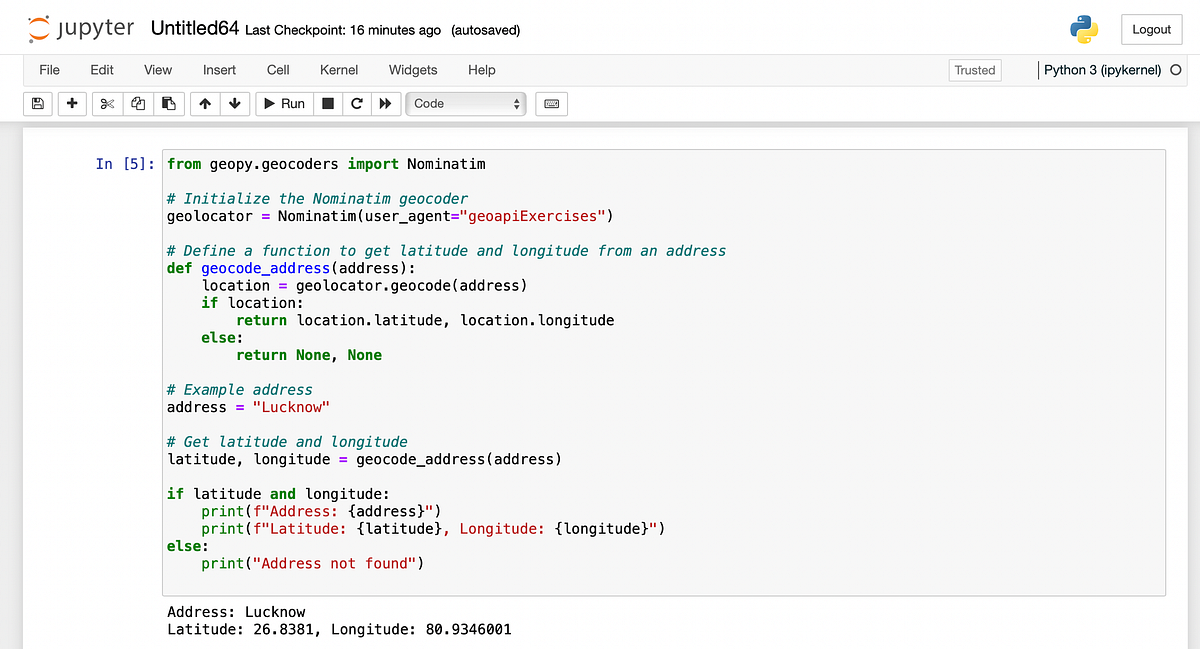Open the command palette keyboard icon
The width and height of the screenshot is (1200, 649).
click(x=551, y=103)
